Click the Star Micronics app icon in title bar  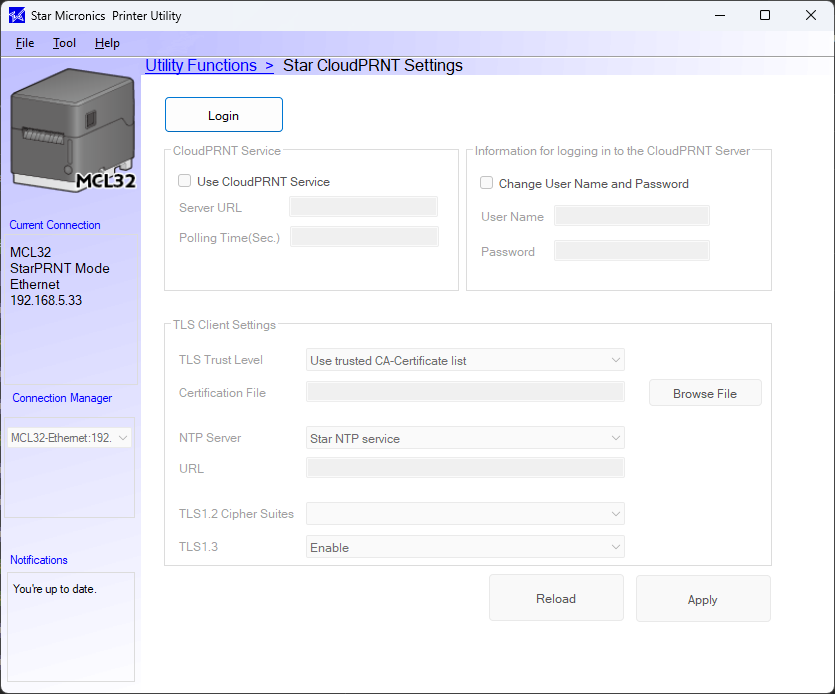(x=17, y=15)
